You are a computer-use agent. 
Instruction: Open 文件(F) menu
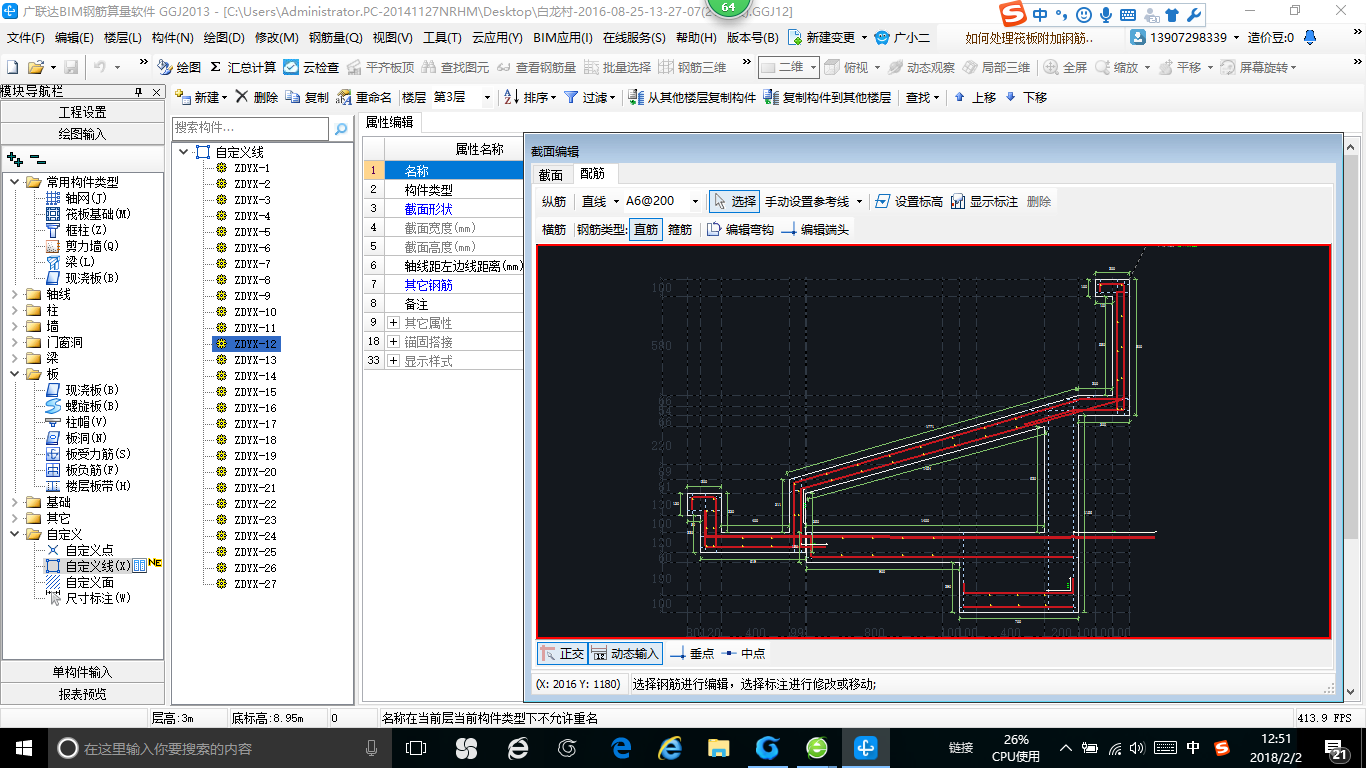point(26,37)
